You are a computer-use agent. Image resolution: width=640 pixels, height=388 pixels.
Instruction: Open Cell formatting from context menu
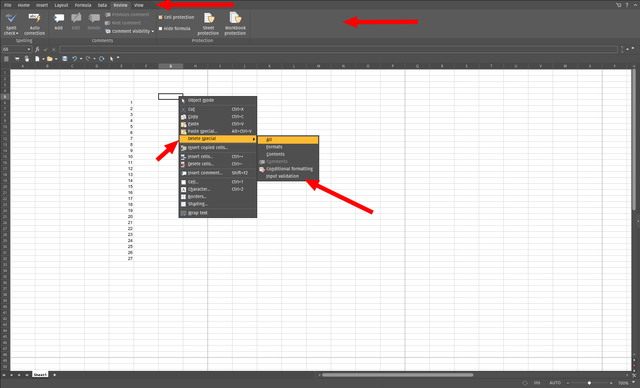click(x=218, y=182)
